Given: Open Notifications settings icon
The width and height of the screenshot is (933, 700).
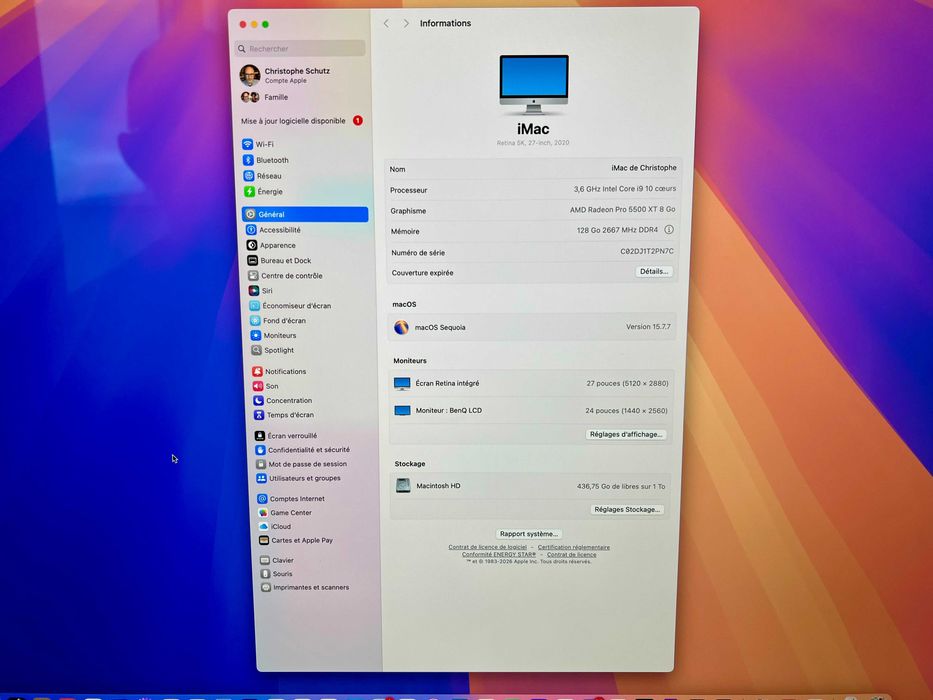Looking at the screenshot, I should (x=257, y=371).
